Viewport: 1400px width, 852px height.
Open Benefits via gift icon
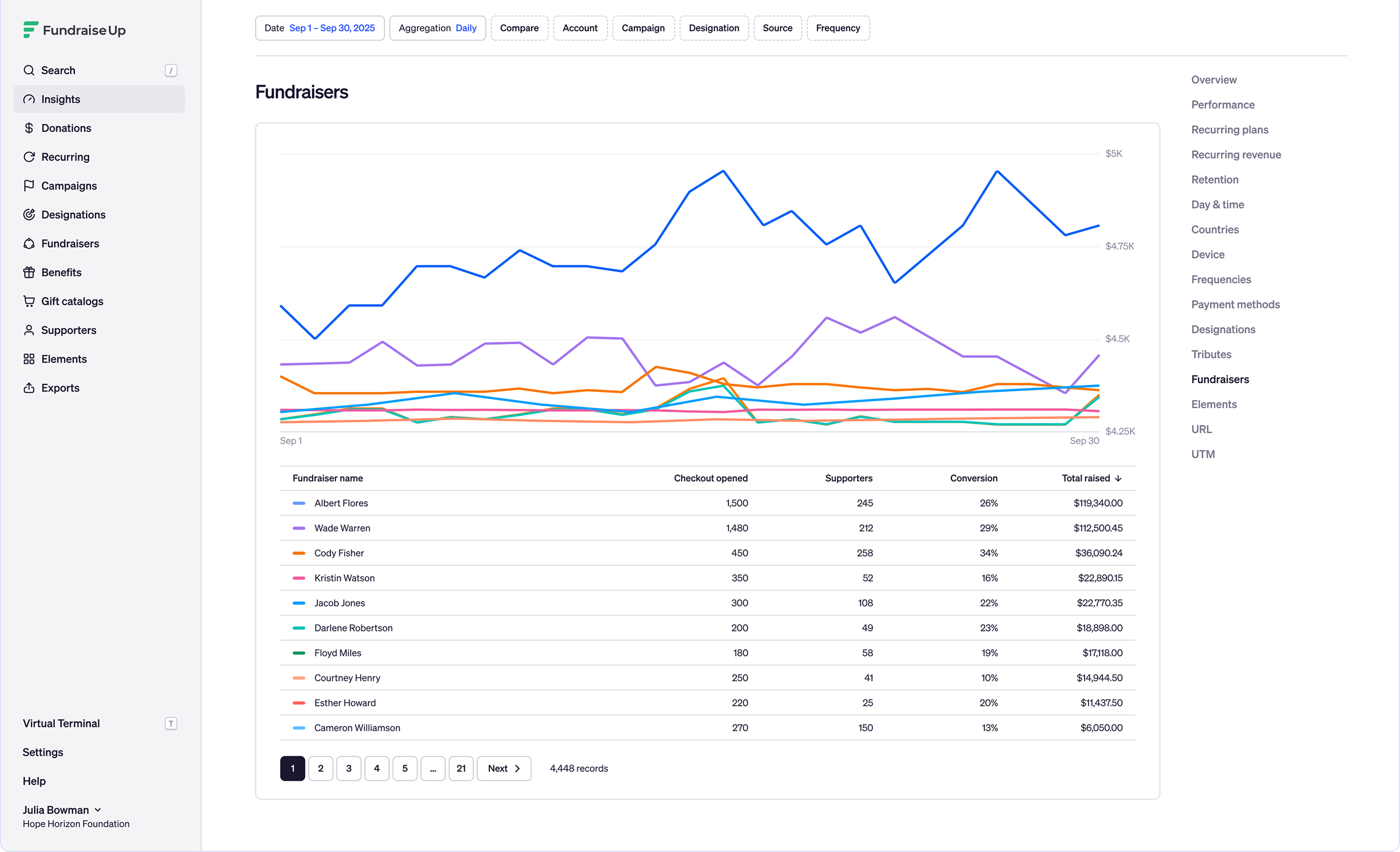point(29,272)
